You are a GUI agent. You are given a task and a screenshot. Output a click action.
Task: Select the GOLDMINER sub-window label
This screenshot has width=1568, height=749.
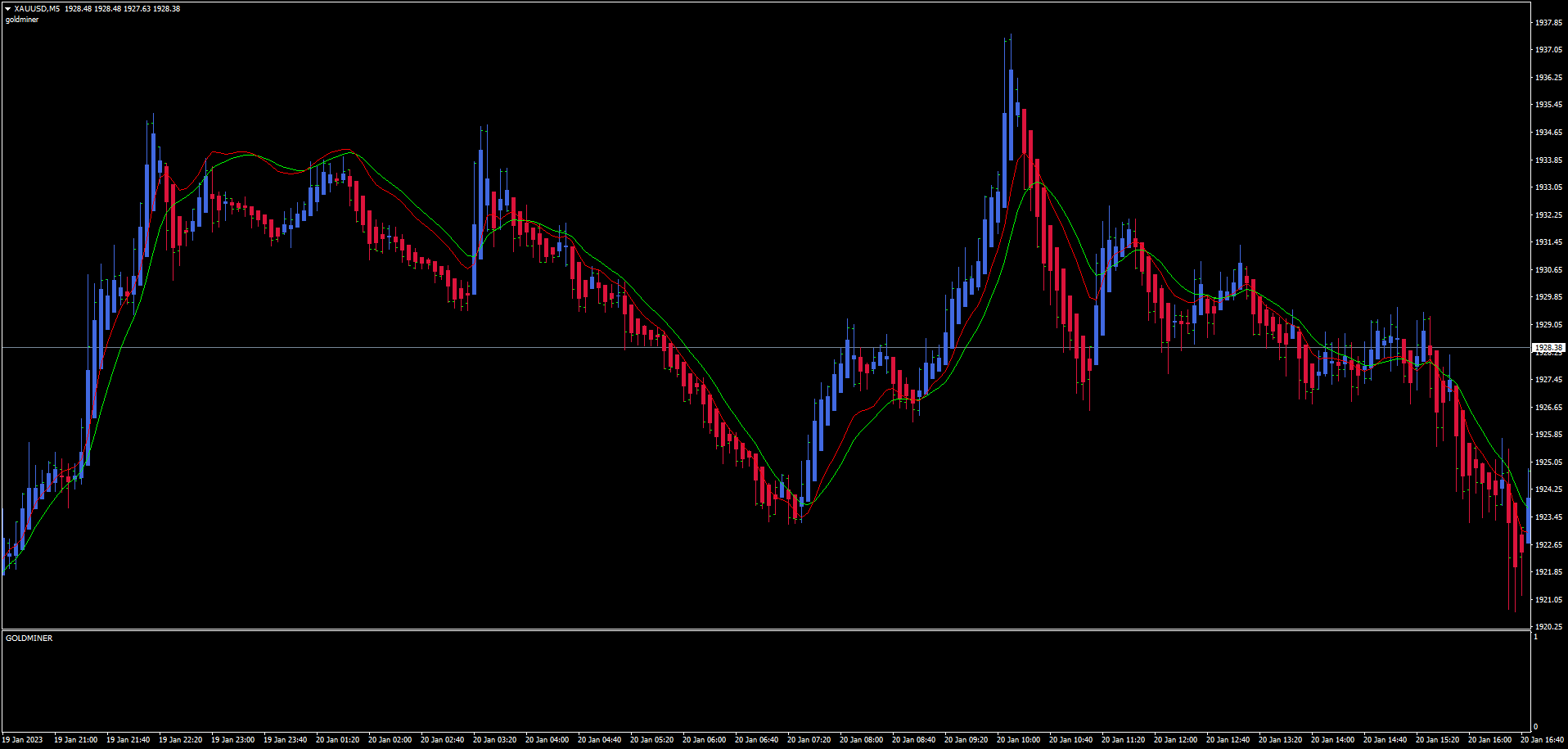pyautogui.click(x=29, y=638)
